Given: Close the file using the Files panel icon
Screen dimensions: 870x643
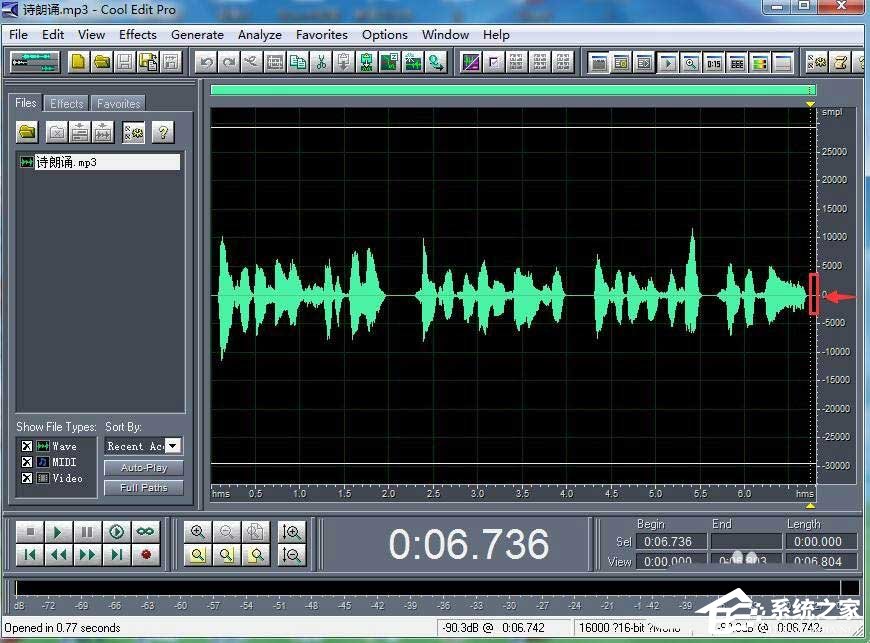Looking at the screenshot, I should [57, 132].
